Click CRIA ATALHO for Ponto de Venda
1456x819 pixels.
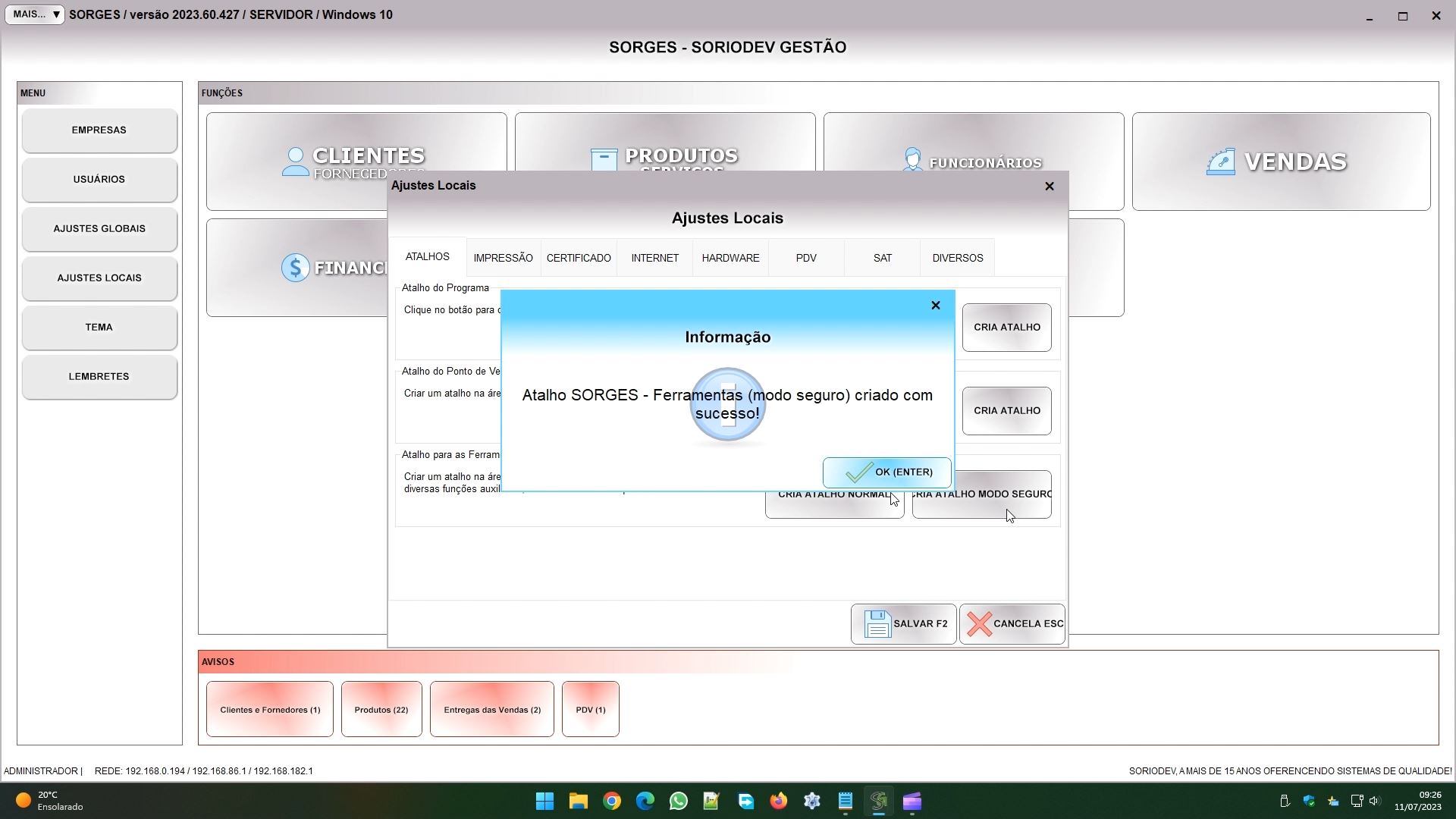(1006, 411)
